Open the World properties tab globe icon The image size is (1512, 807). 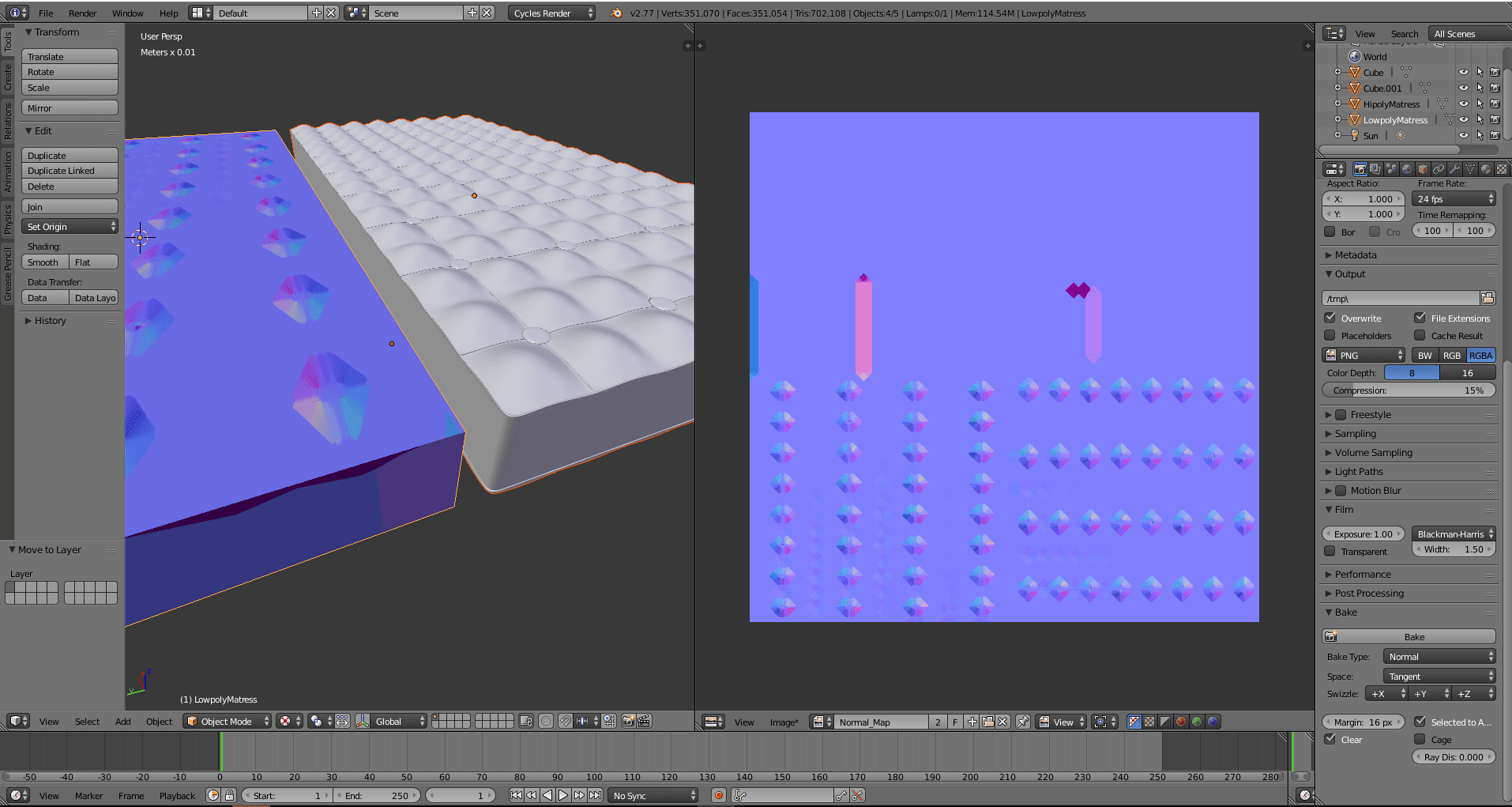(1407, 169)
